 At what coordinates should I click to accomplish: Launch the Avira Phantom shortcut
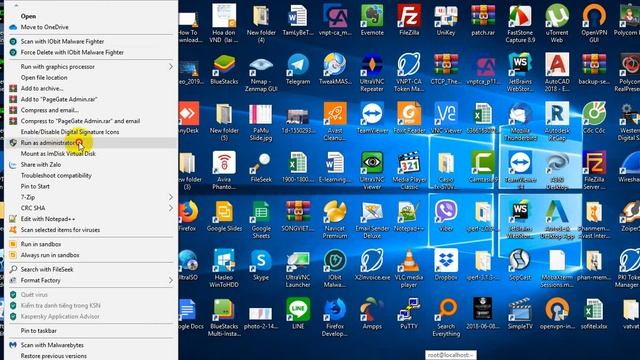click(x=224, y=171)
